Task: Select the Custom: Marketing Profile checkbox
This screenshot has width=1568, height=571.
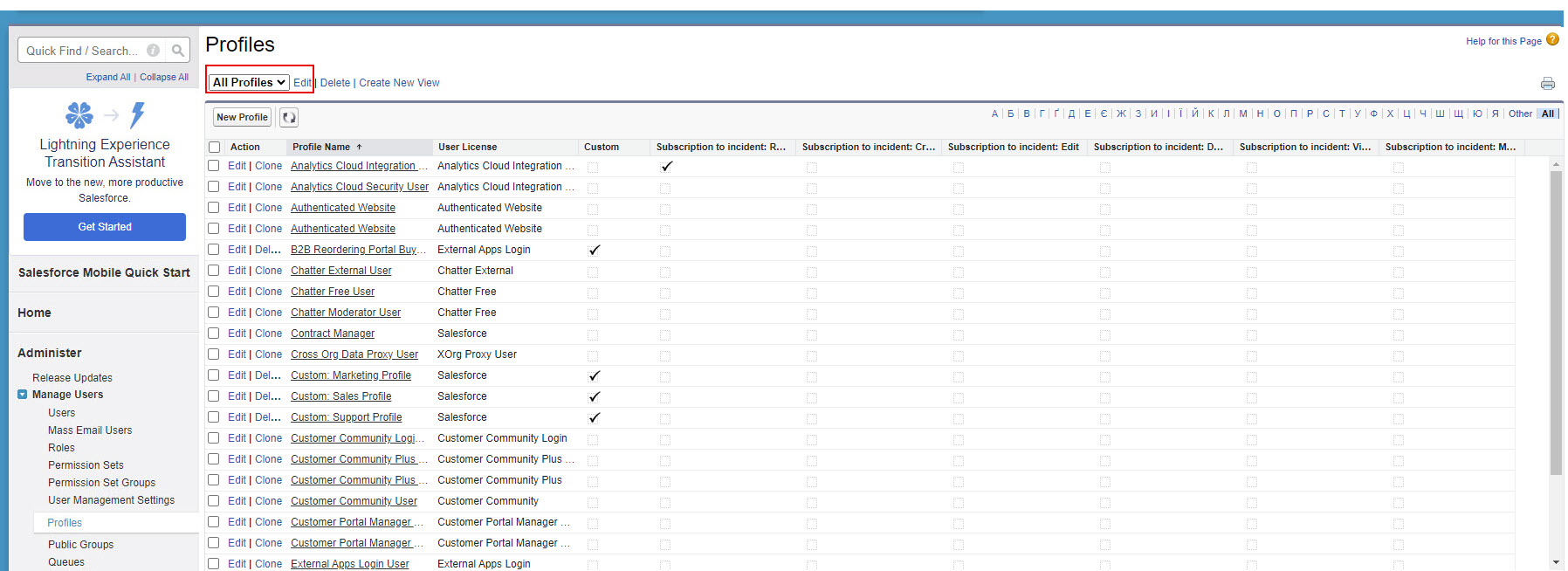Action: [213, 375]
